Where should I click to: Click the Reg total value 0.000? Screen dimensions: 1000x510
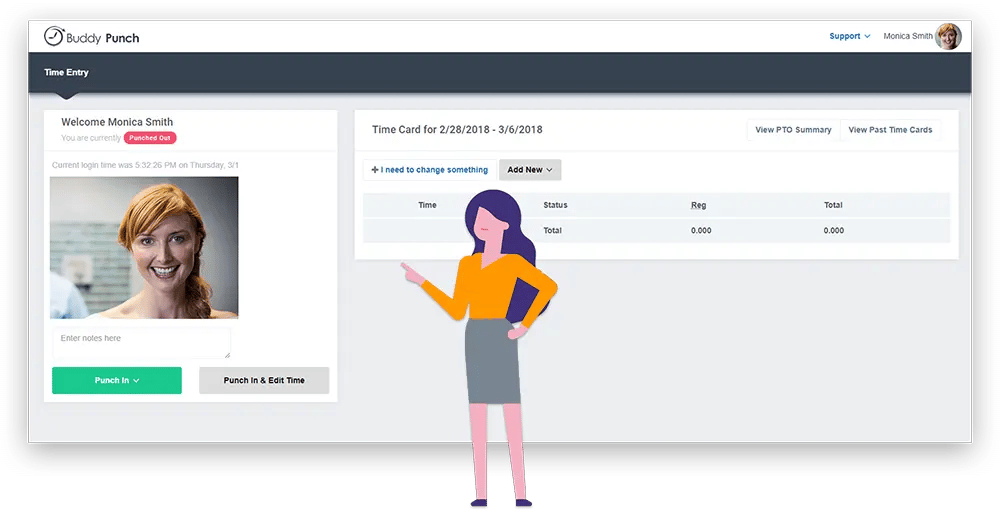701,231
